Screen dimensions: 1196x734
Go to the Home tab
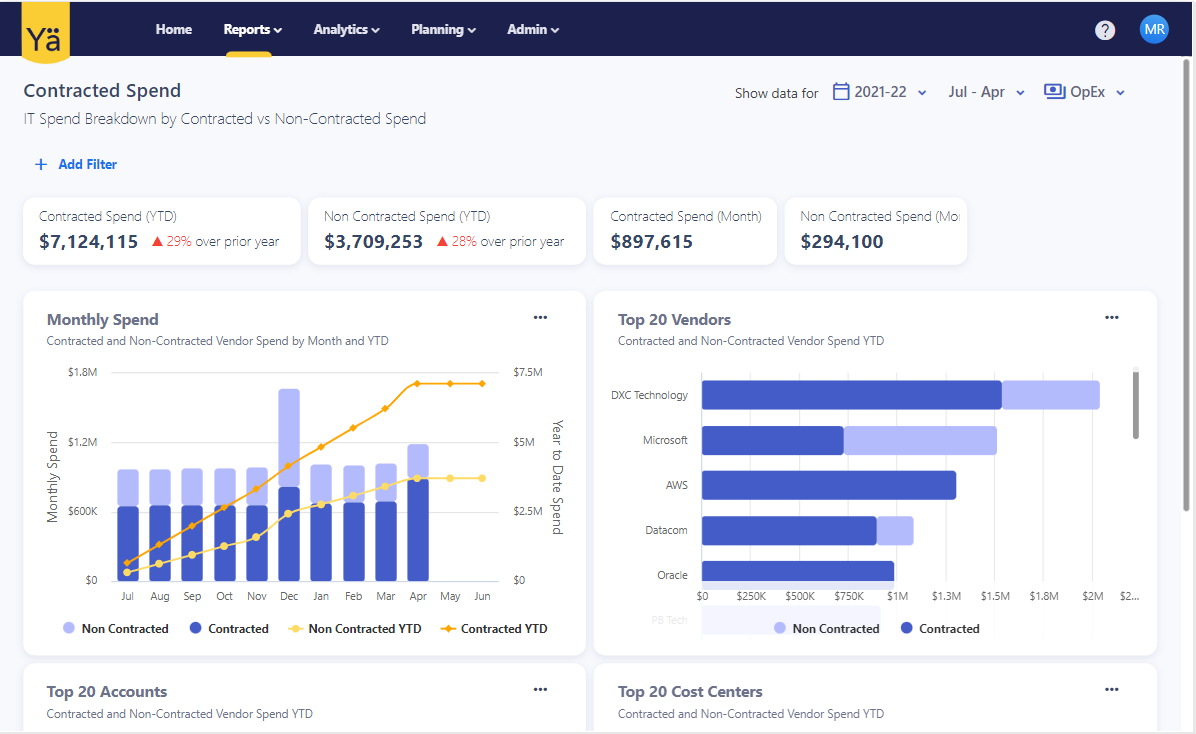click(x=174, y=30)
